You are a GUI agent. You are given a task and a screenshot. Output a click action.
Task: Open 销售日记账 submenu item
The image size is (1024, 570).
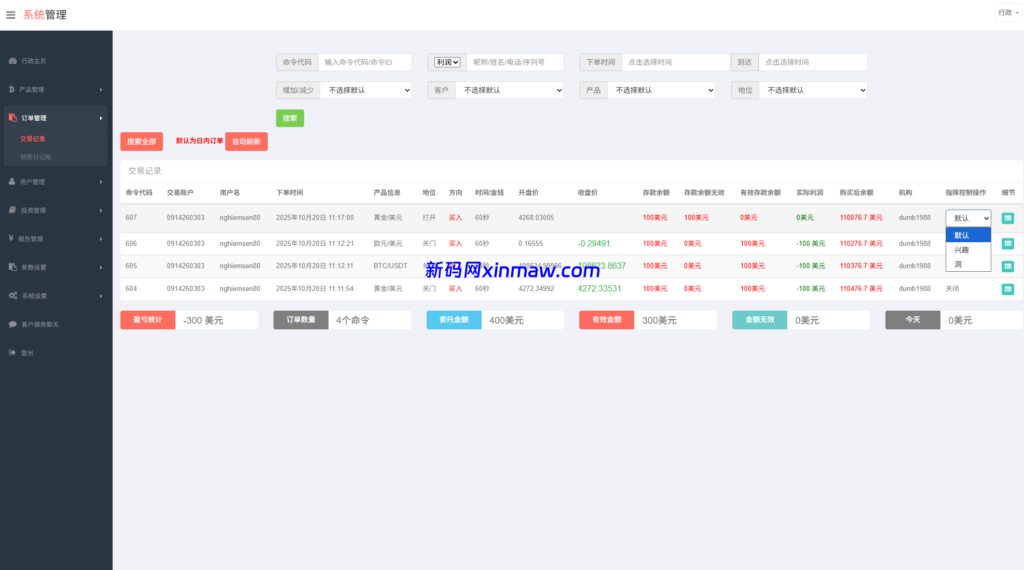[x=35, y=157]
